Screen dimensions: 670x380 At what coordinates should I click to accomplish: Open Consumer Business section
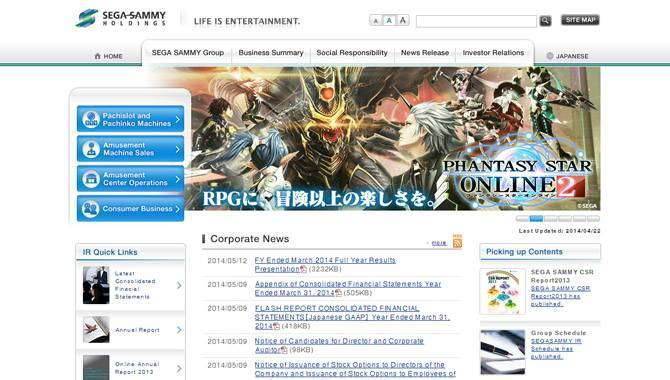(x=130, y=209)
